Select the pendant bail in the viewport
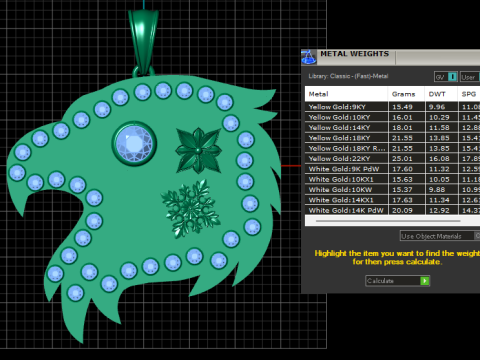 (144, 43)
